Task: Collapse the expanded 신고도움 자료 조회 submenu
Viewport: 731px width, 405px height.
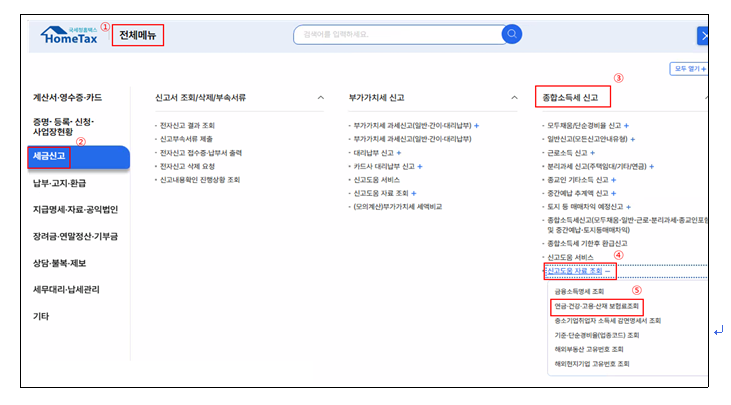Action: pos(607,271)
